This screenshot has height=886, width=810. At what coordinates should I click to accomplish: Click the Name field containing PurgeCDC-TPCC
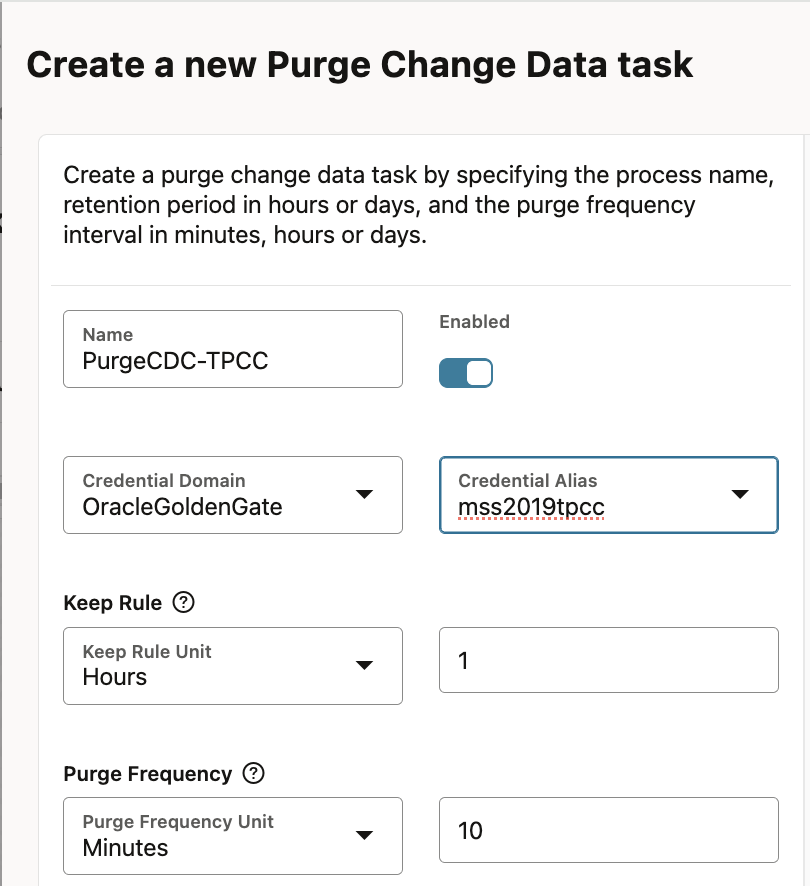pyautogui.click(x=233, y=360)
